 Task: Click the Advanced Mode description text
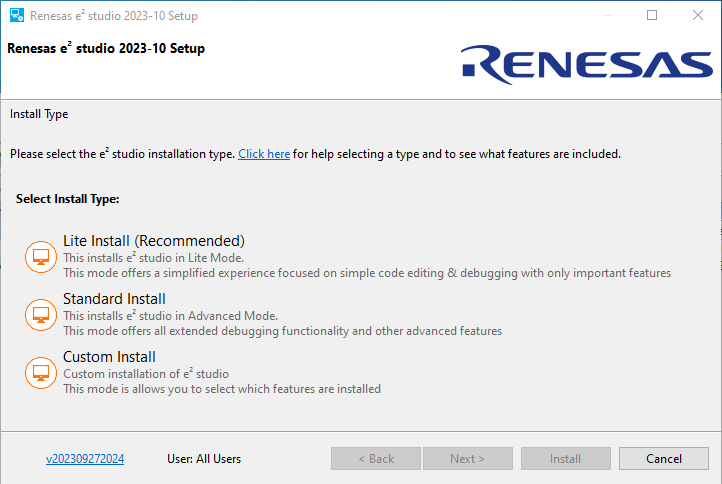coord(170,315)
